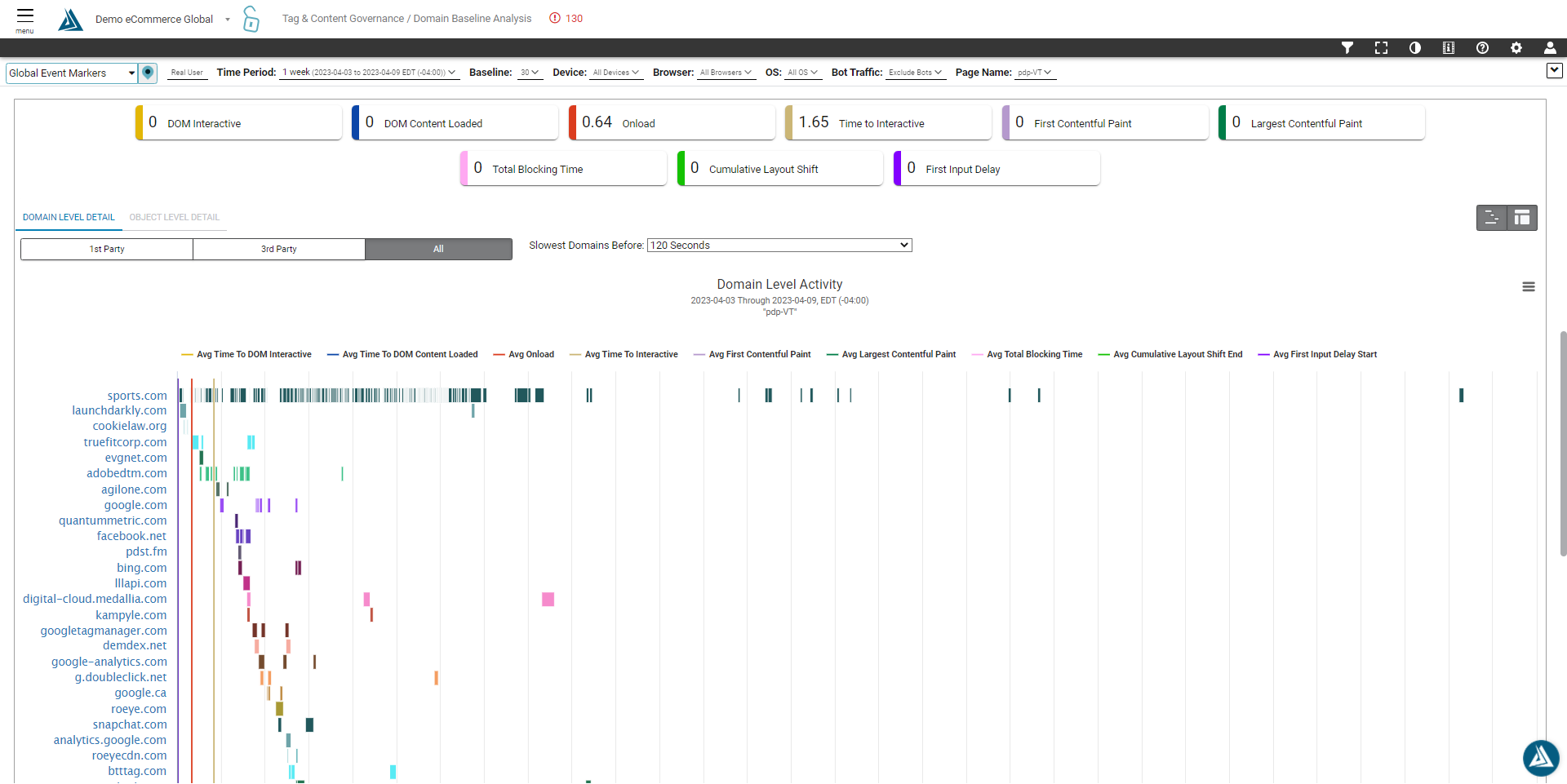Toggle Avg Total Blocking Time legend
The width and height of the screenshot is (1567, 784).
point(1028,355)
